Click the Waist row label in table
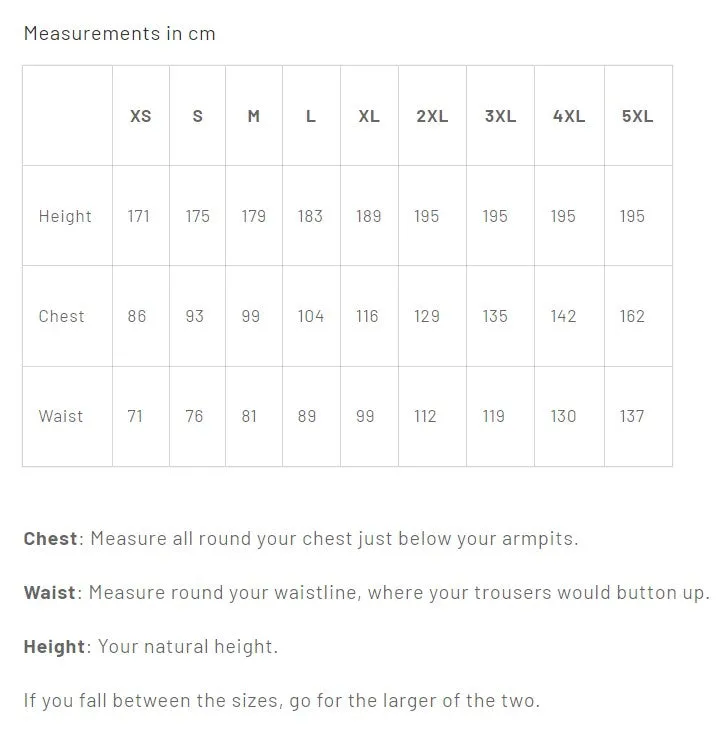 point(61,417)
